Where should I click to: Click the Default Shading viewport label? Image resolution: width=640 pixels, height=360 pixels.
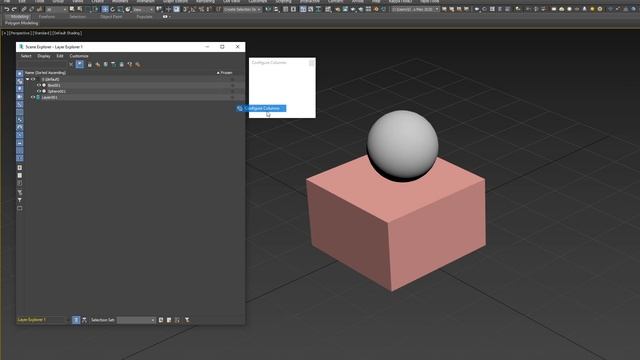tap(67, 33)
